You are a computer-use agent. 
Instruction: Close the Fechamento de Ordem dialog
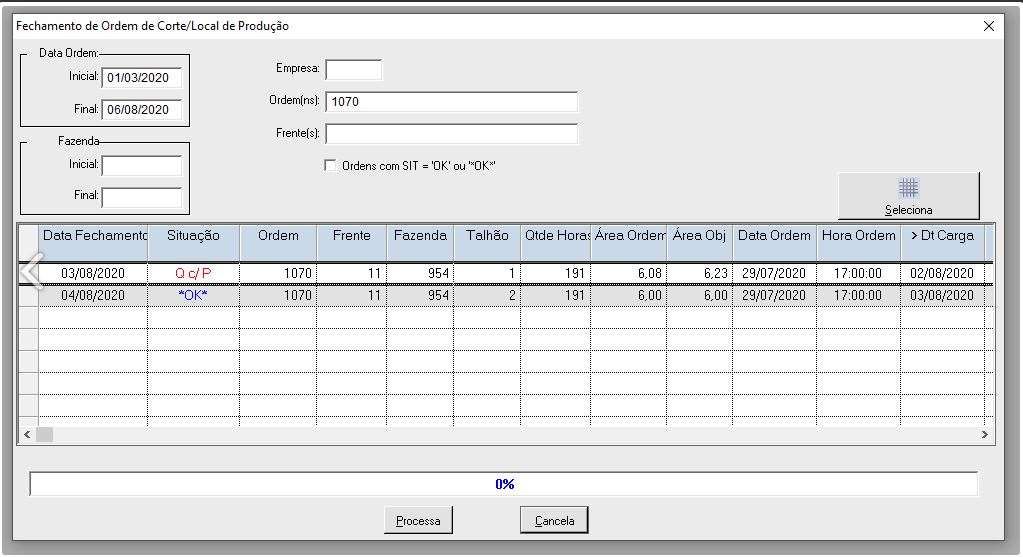pos(988,26)
